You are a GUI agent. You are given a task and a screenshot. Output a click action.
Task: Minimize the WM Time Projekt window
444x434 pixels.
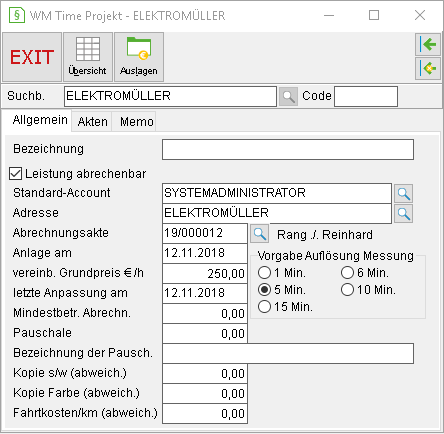[x=329, y=15]
